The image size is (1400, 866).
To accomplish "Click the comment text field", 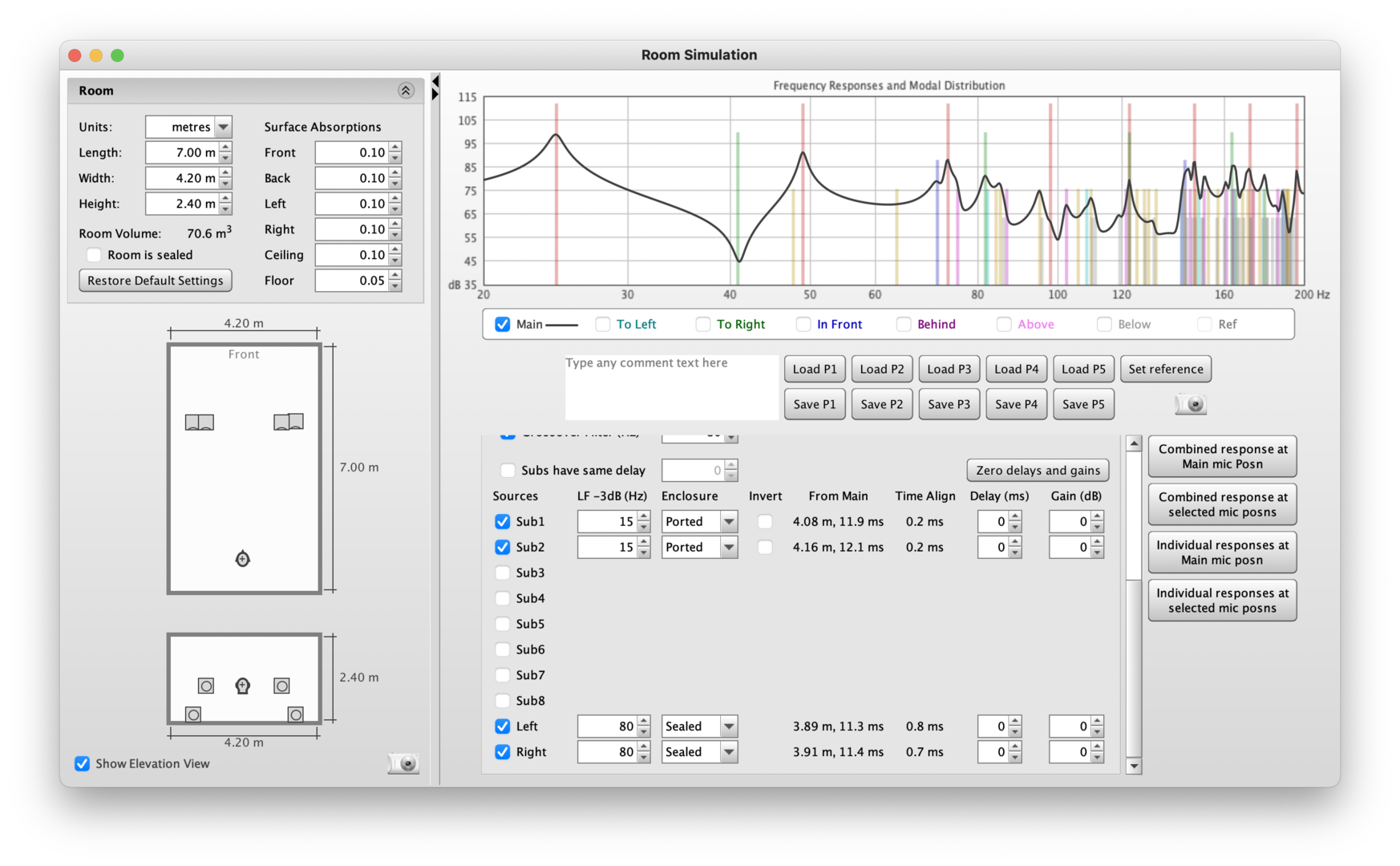I will [671, 388].
